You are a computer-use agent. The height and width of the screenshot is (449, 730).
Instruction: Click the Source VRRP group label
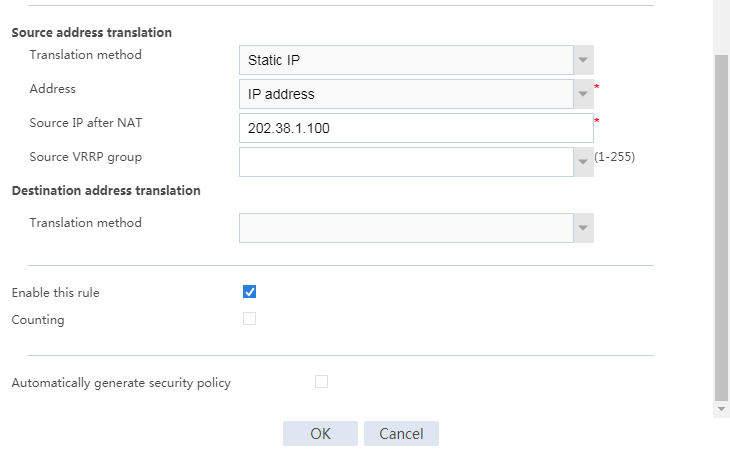(x=86, y=157)
